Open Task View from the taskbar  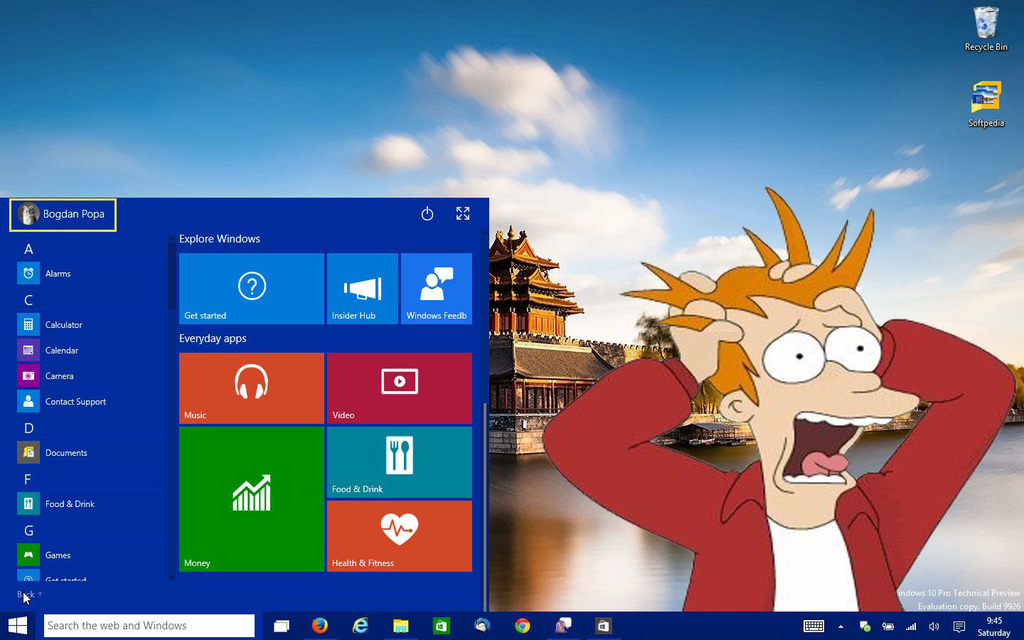(x=281, y=626)
